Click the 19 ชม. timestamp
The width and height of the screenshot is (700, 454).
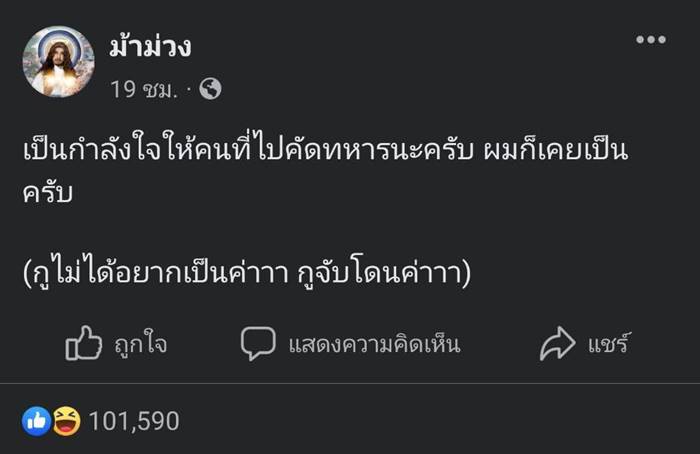coord(144,89)
